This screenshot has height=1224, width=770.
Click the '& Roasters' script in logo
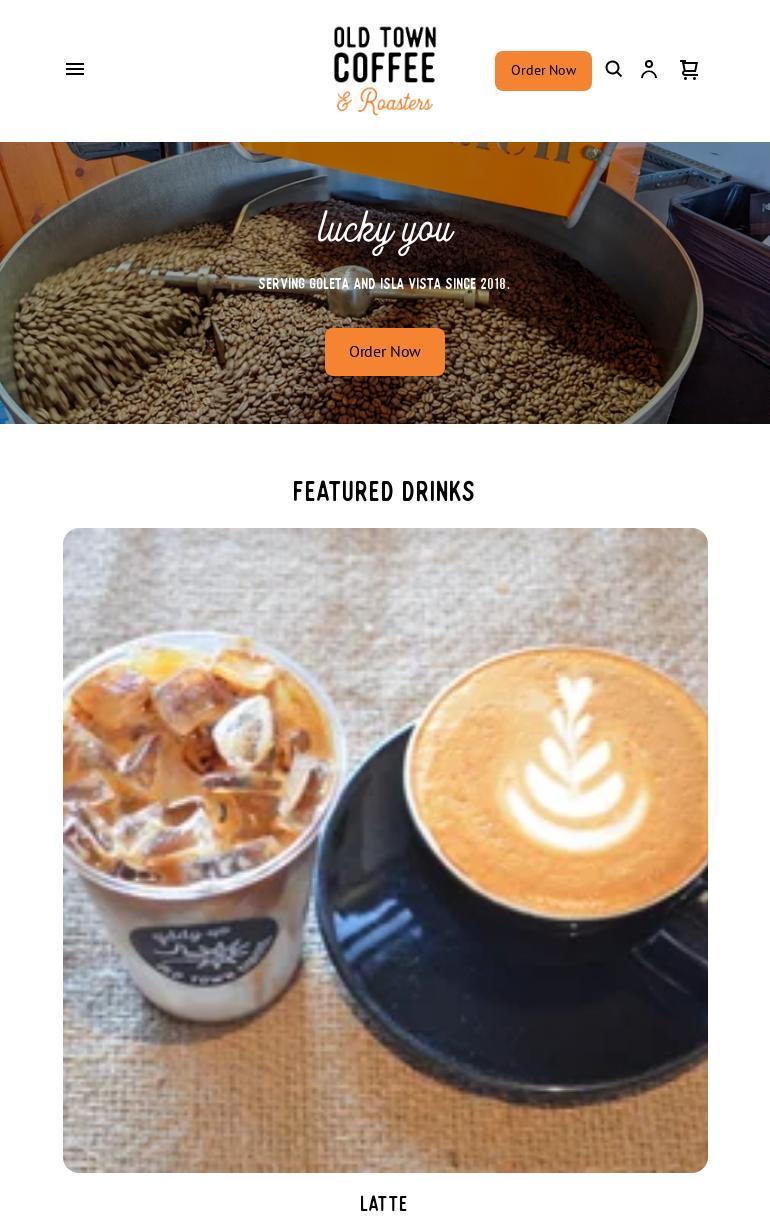click(x=385, y=101)
